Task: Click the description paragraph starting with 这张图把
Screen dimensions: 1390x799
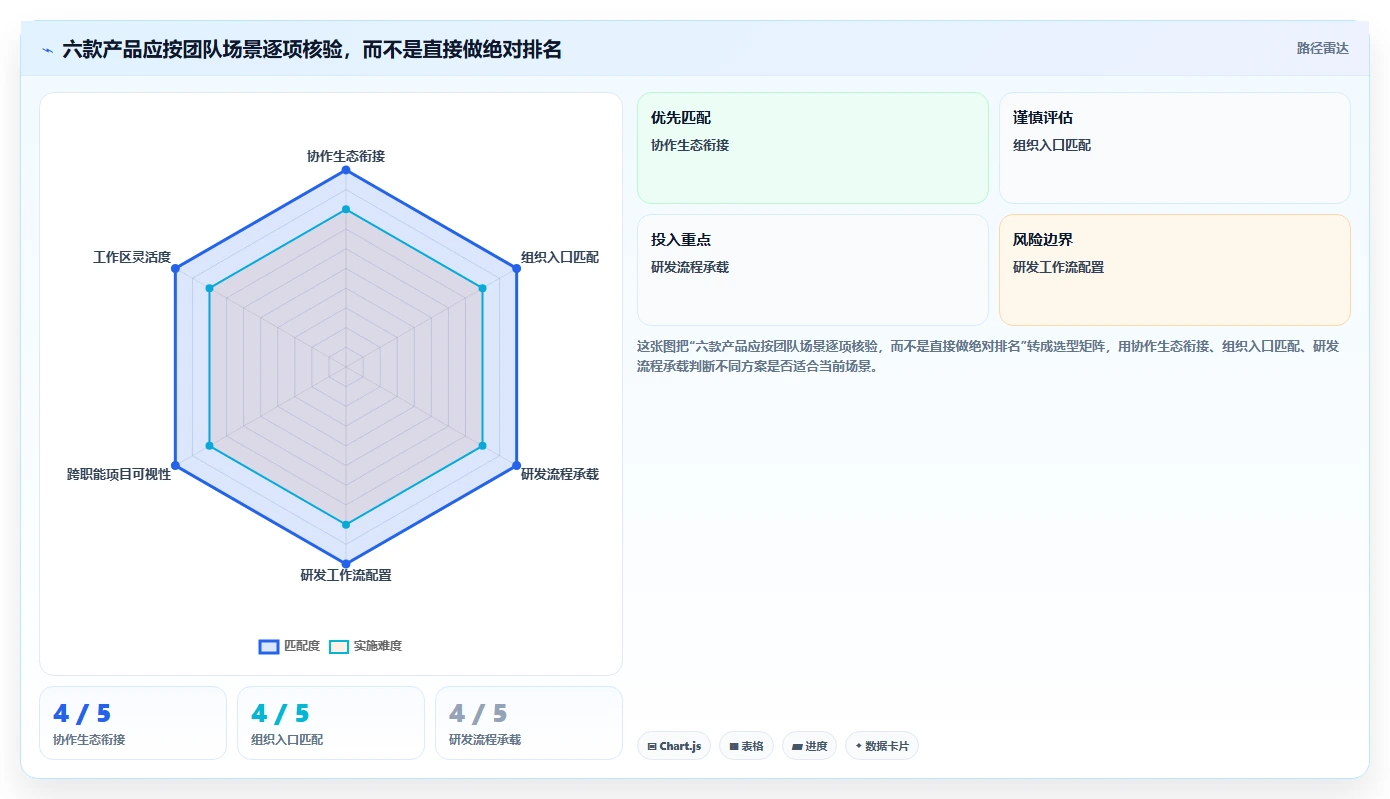Action: tap(988, 356)
